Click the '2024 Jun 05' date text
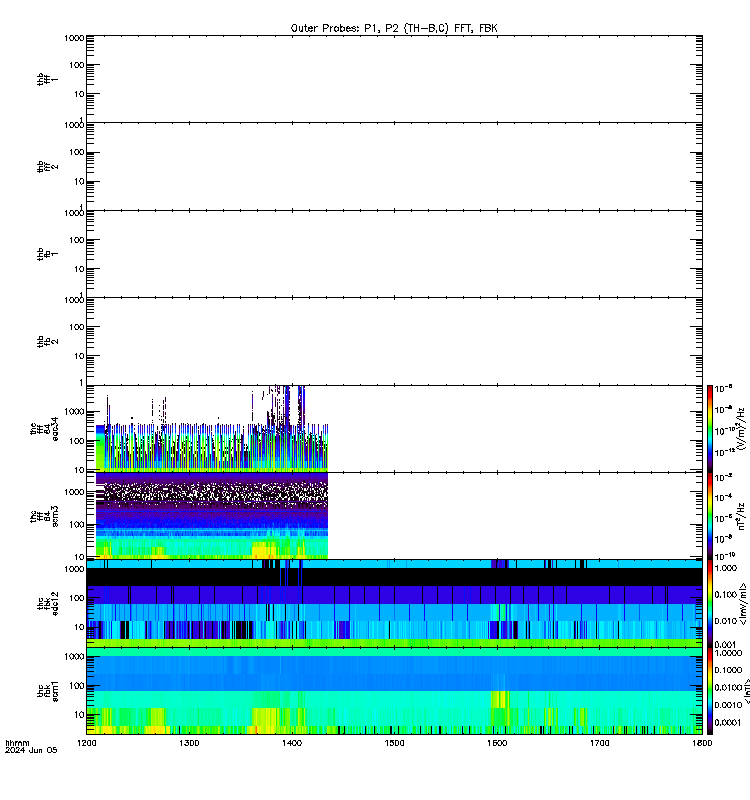Image resolution: width=750 pixels, height=800 pixels. click(31, 751)
